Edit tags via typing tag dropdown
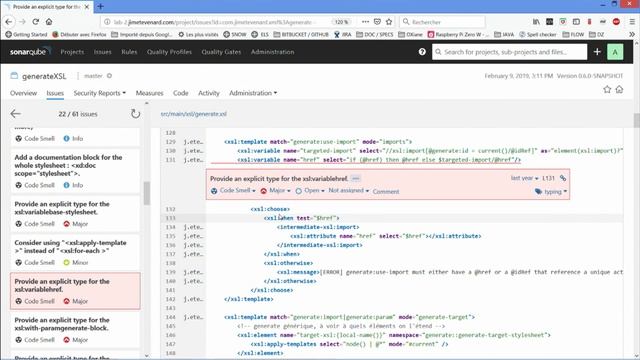The width and height of the screenshot is (640, 360). pyautogui.click(x=551, y=191)
